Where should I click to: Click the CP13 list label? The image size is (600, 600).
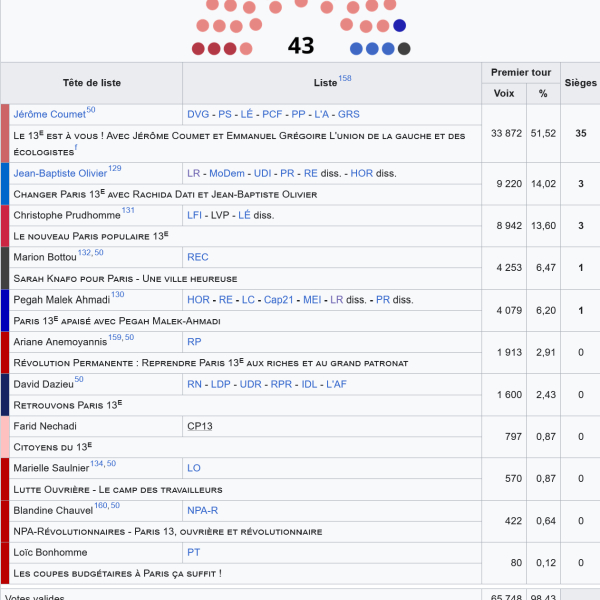(200, 426)
